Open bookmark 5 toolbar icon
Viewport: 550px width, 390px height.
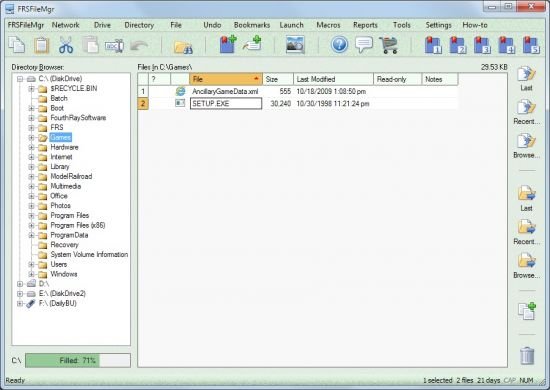click(x=531, y=45)
